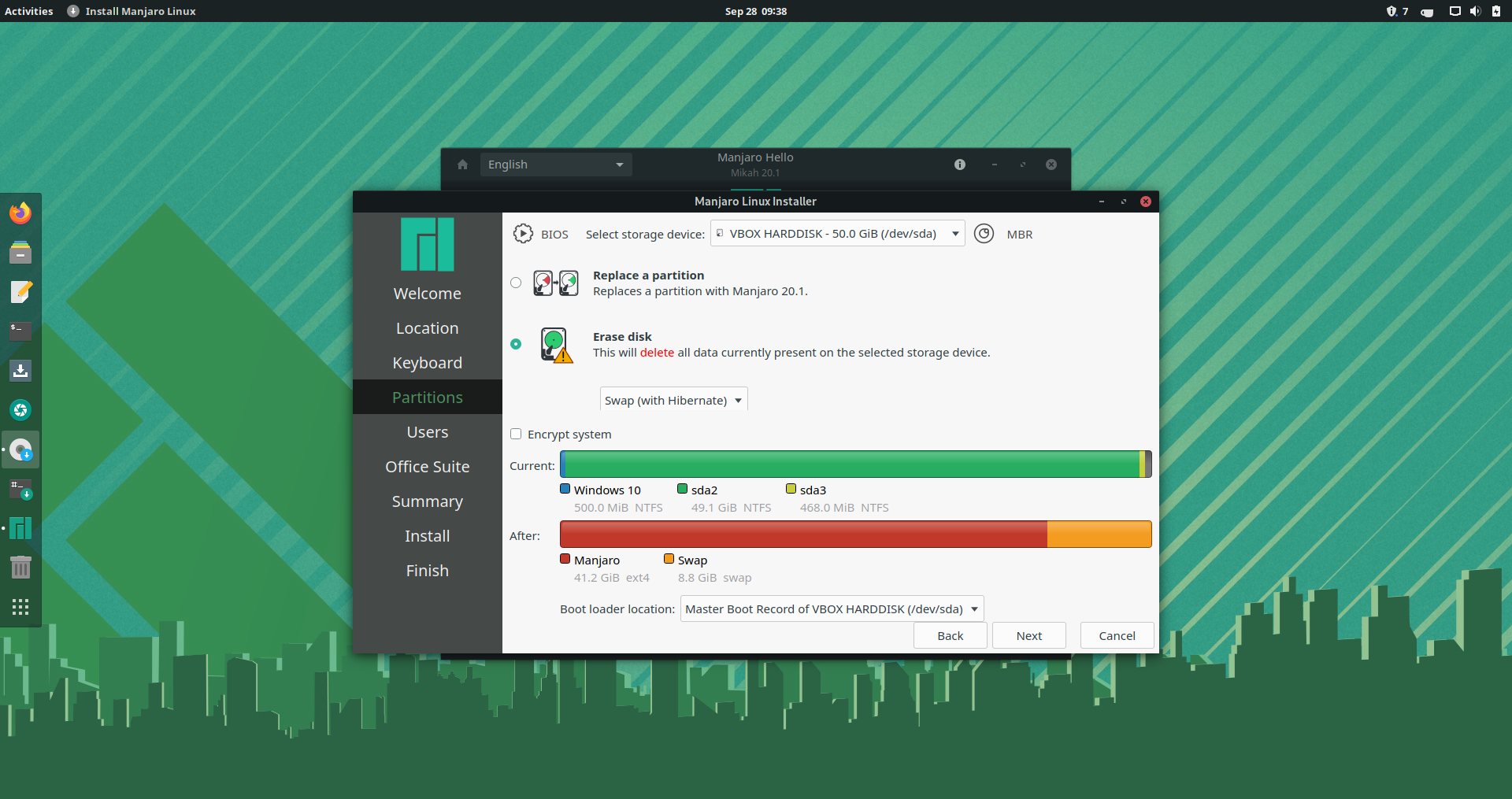This screenshot has height=799, width=1512.
Task: Go to the Office Suite step
Action: 428,467
